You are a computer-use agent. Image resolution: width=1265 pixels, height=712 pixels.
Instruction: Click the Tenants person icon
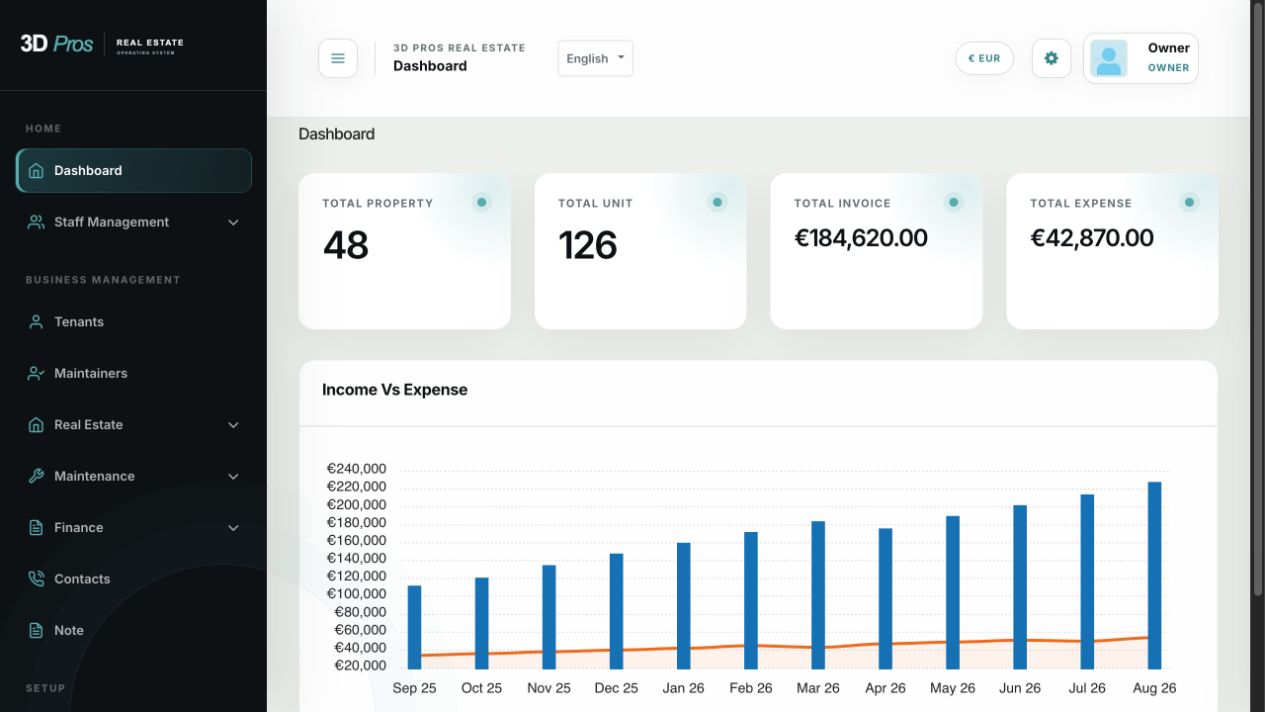point(36,322)
